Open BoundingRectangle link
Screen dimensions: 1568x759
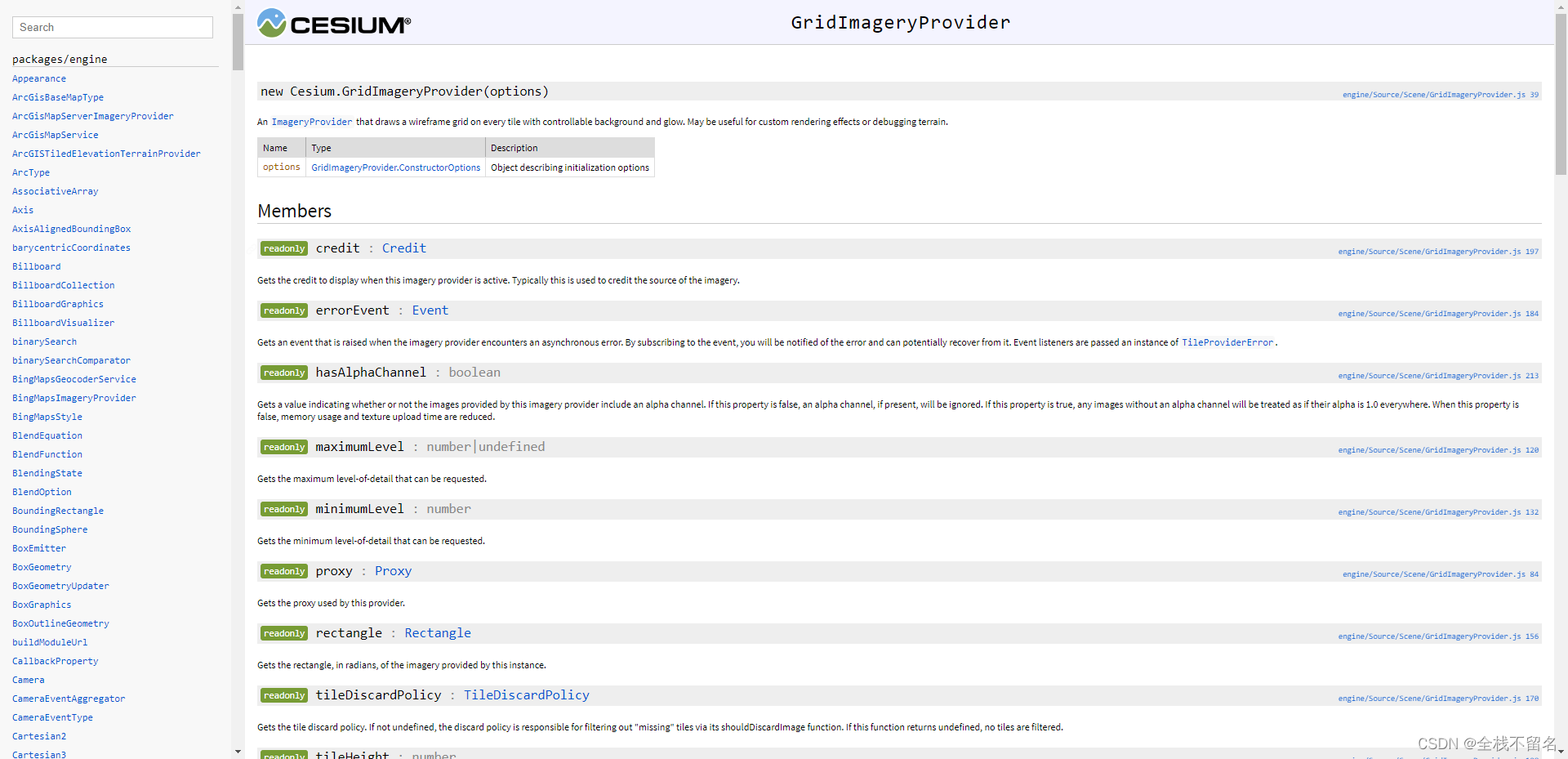click(x=58, y=511)
